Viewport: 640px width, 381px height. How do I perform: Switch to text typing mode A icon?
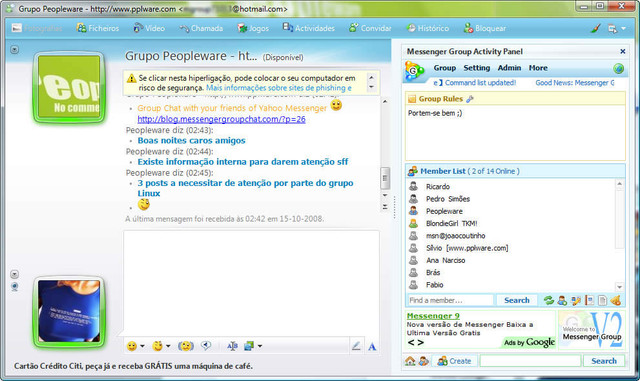click(x=372, y=347)
